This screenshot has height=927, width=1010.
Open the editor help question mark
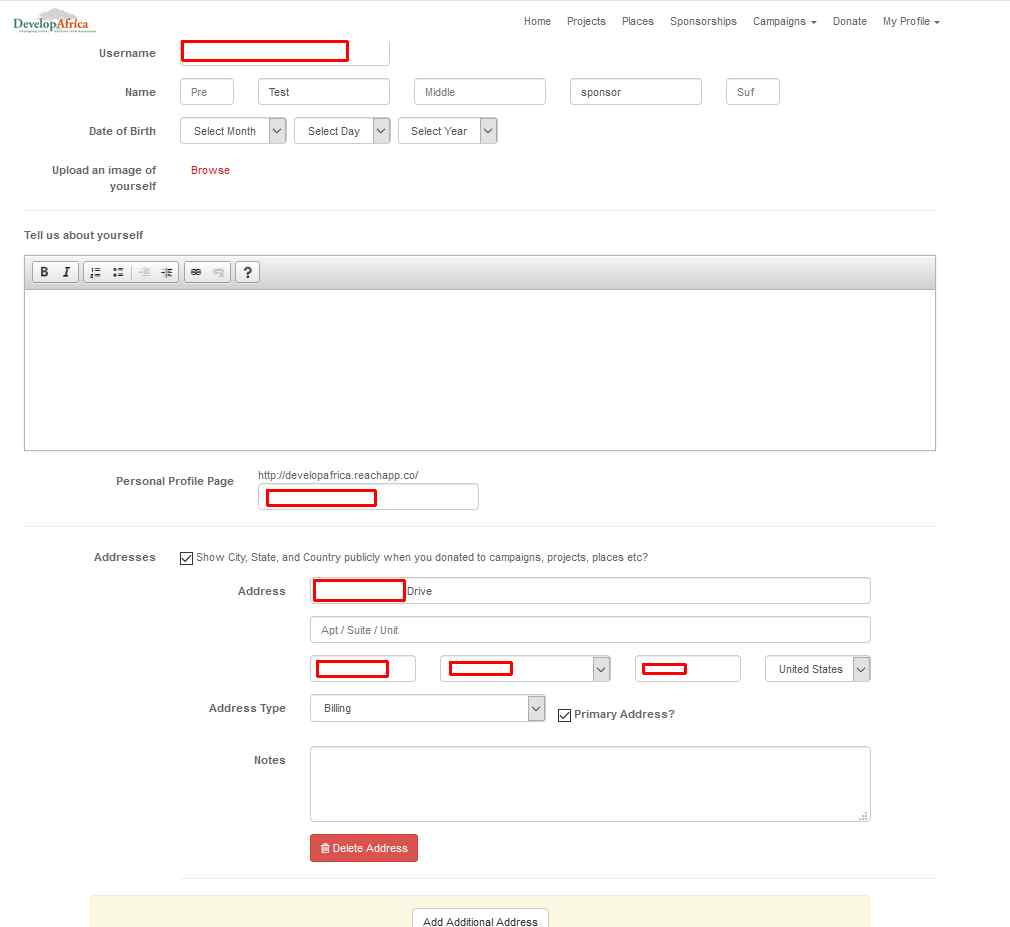(x=247, y=272)
